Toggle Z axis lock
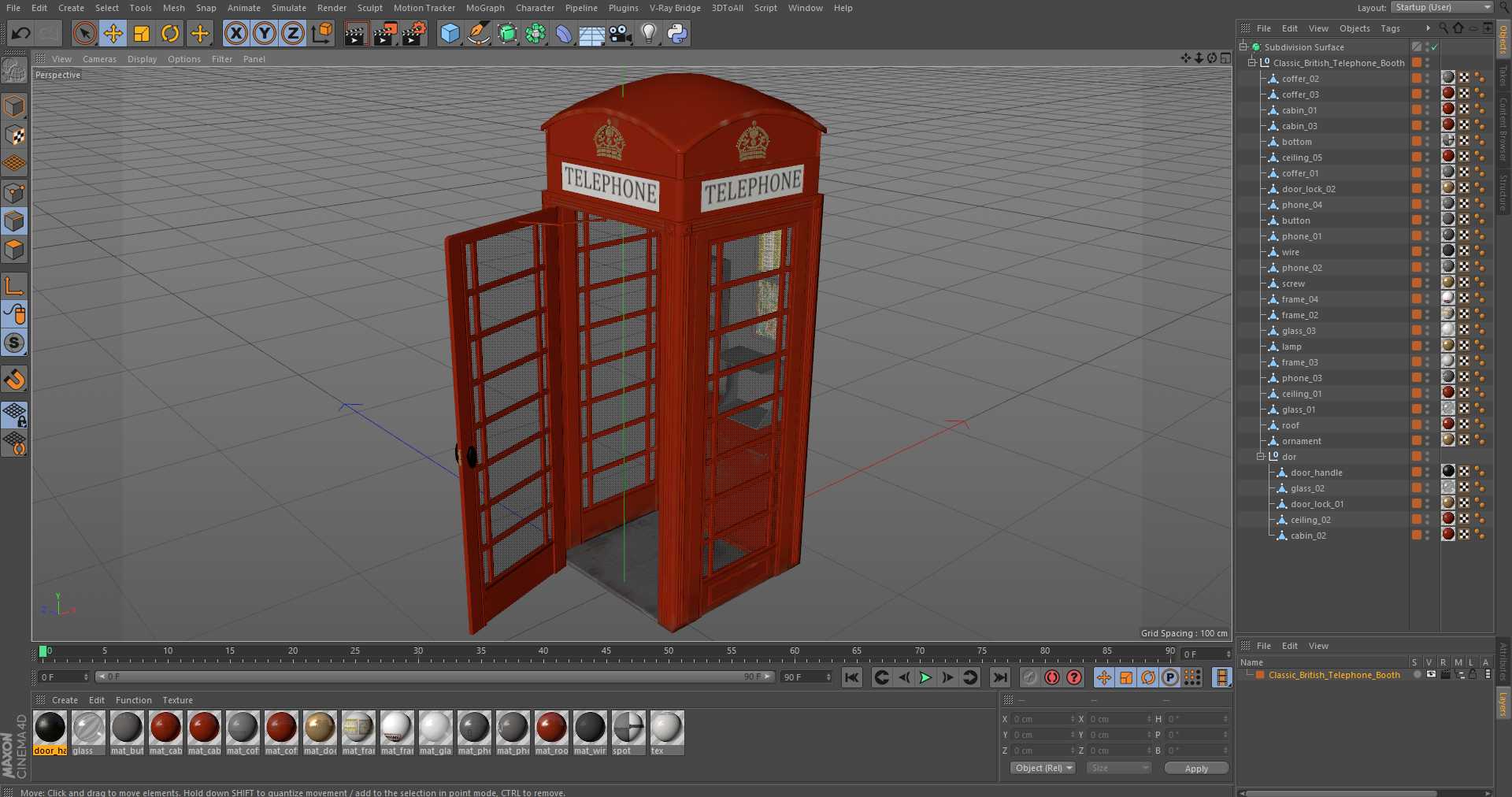This screenshot has height=797, width=1512. click(x=293, y=33)
